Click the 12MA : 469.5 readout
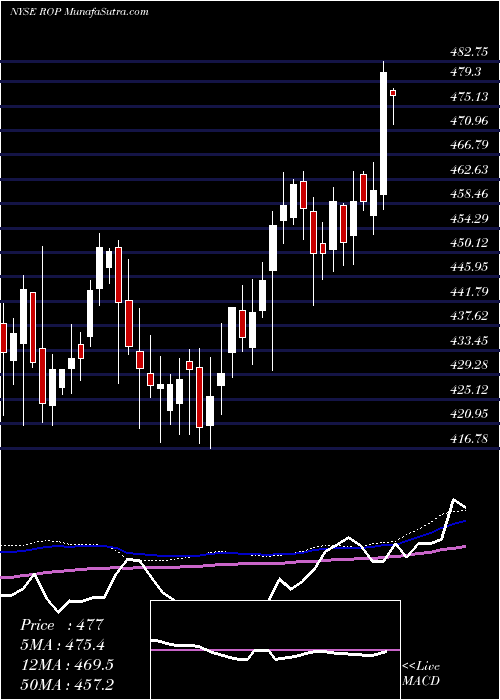The width and height of the screenshot is (500, 700). [67, 665]
